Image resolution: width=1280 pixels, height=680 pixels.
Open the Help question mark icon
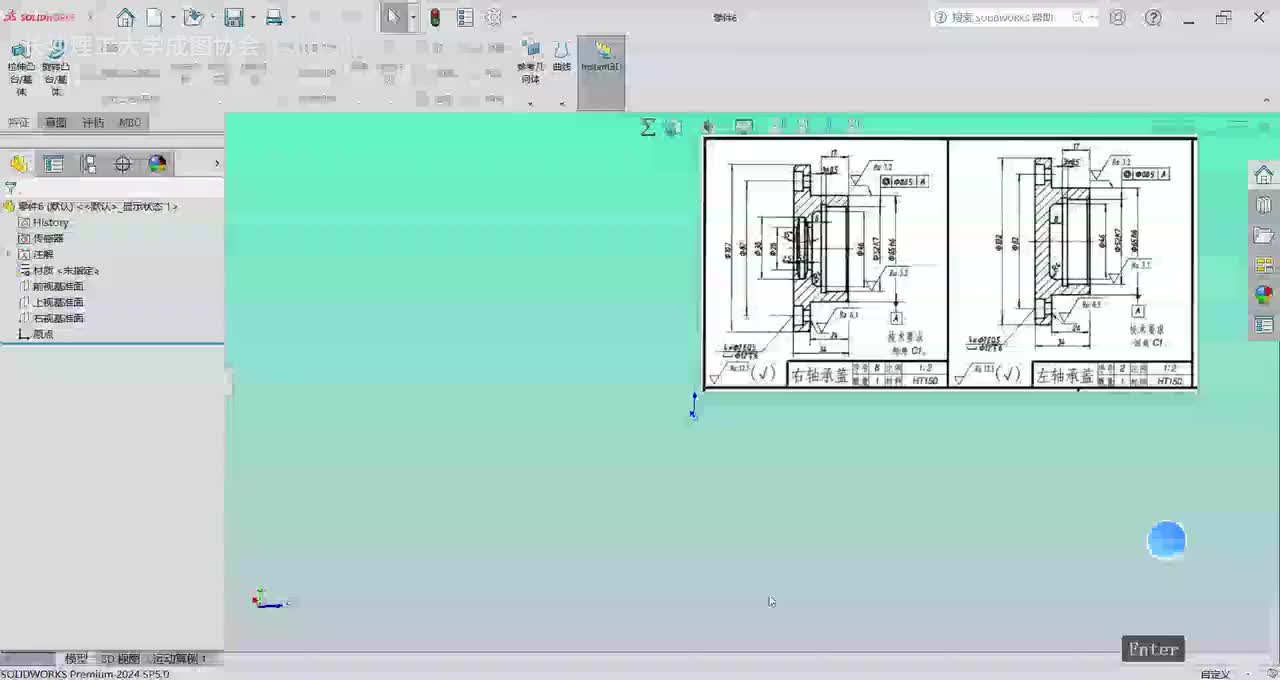tap(1153, 17)
